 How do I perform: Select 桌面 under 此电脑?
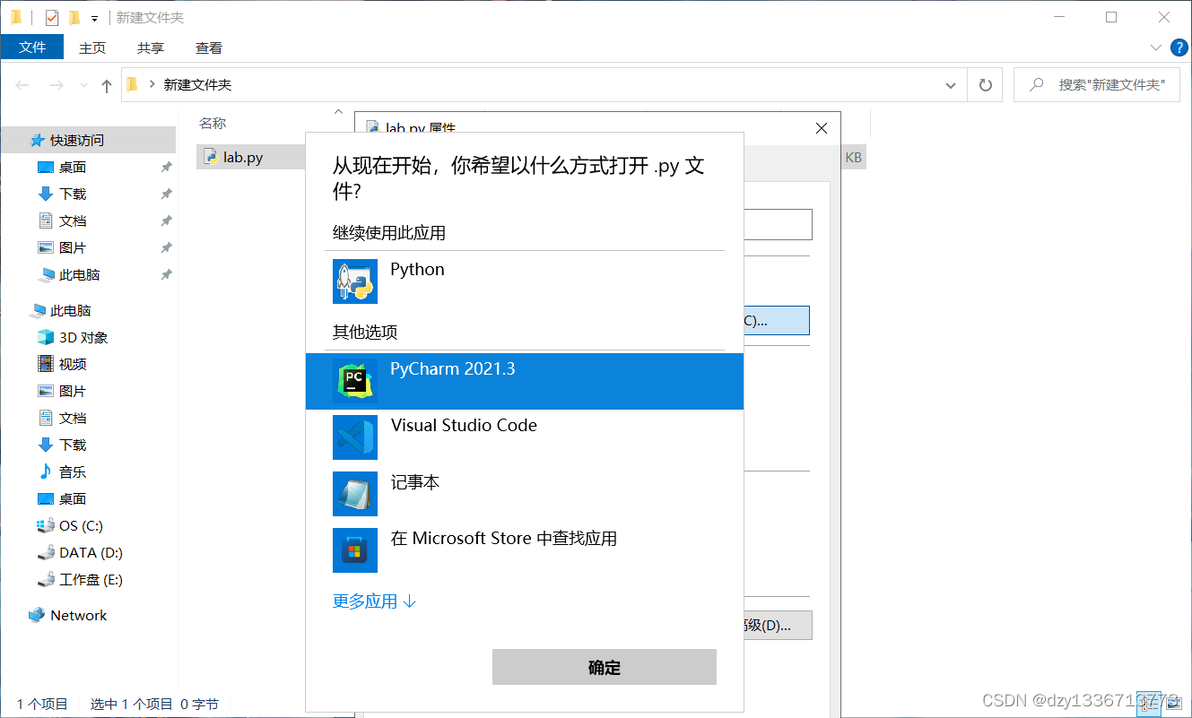tap(72, 499)
